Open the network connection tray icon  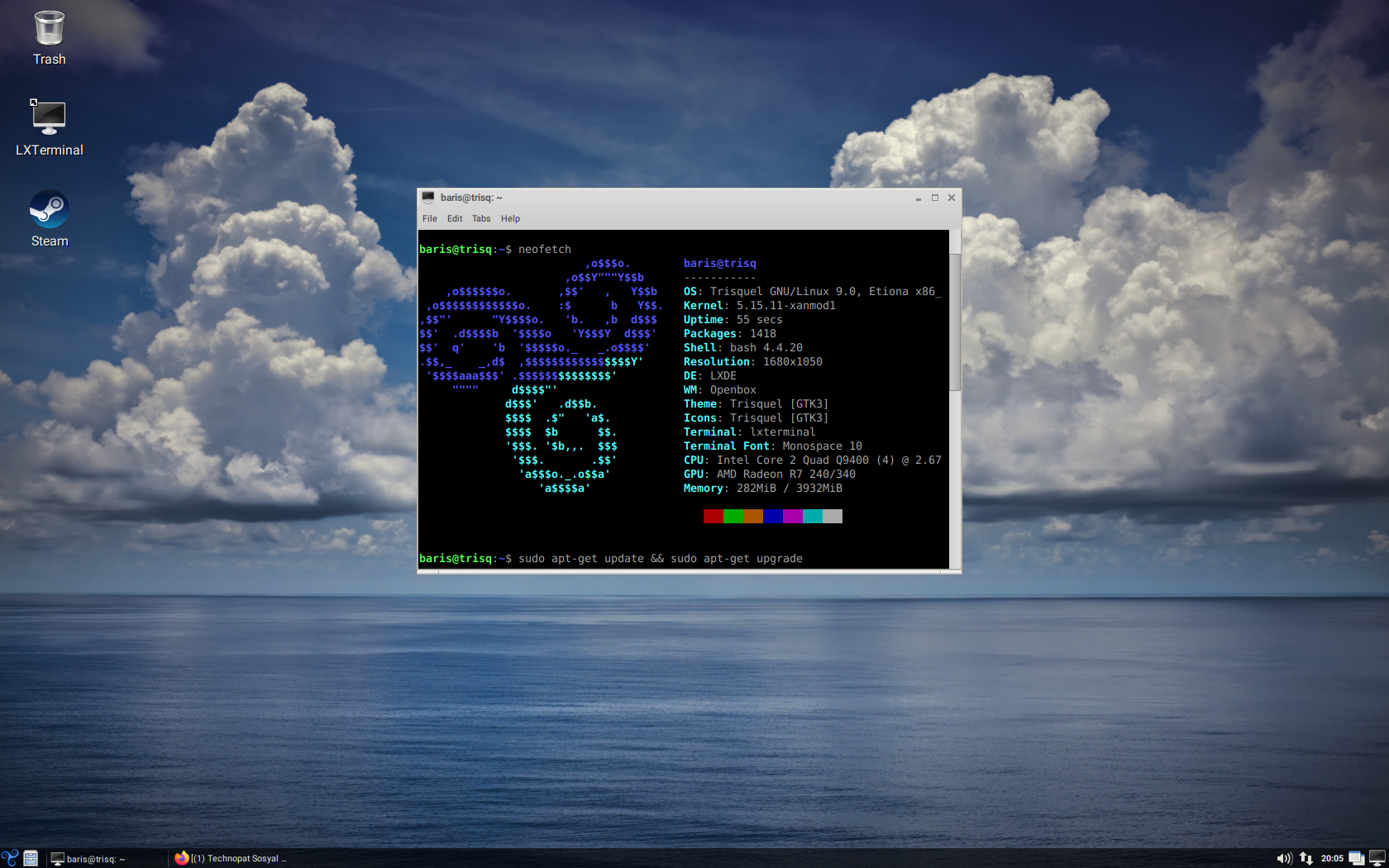click(1306, 858)
